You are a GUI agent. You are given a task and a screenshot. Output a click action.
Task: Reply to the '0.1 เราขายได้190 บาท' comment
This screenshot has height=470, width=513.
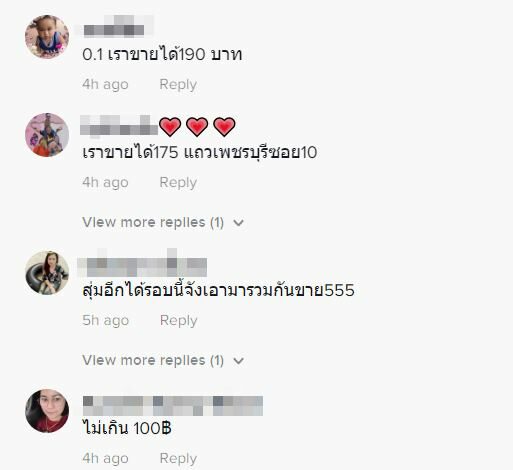click(x=178, y=84)
